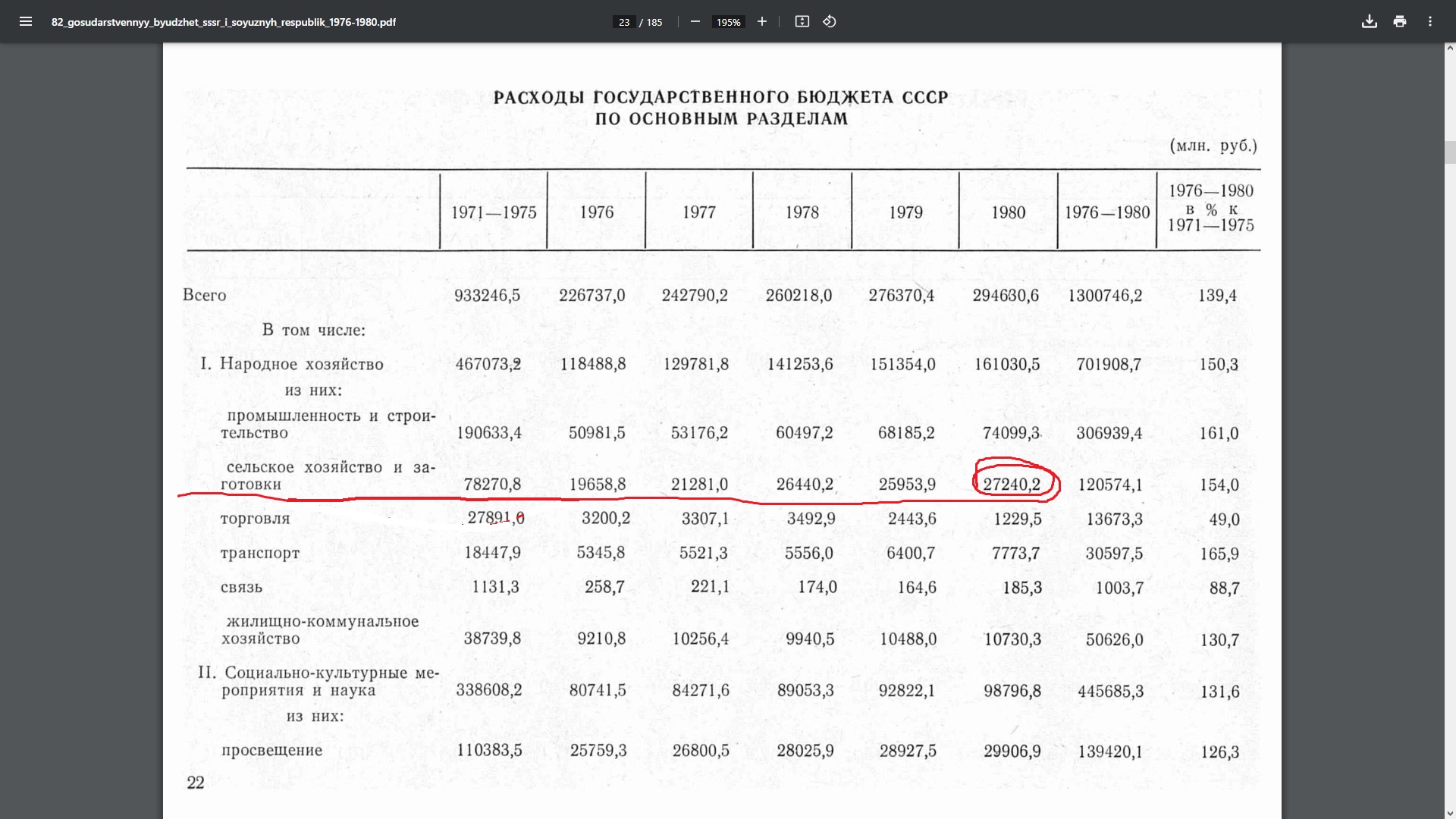Click the PDF file name in toolbar

pyautogui.click(x=224, y=22)
